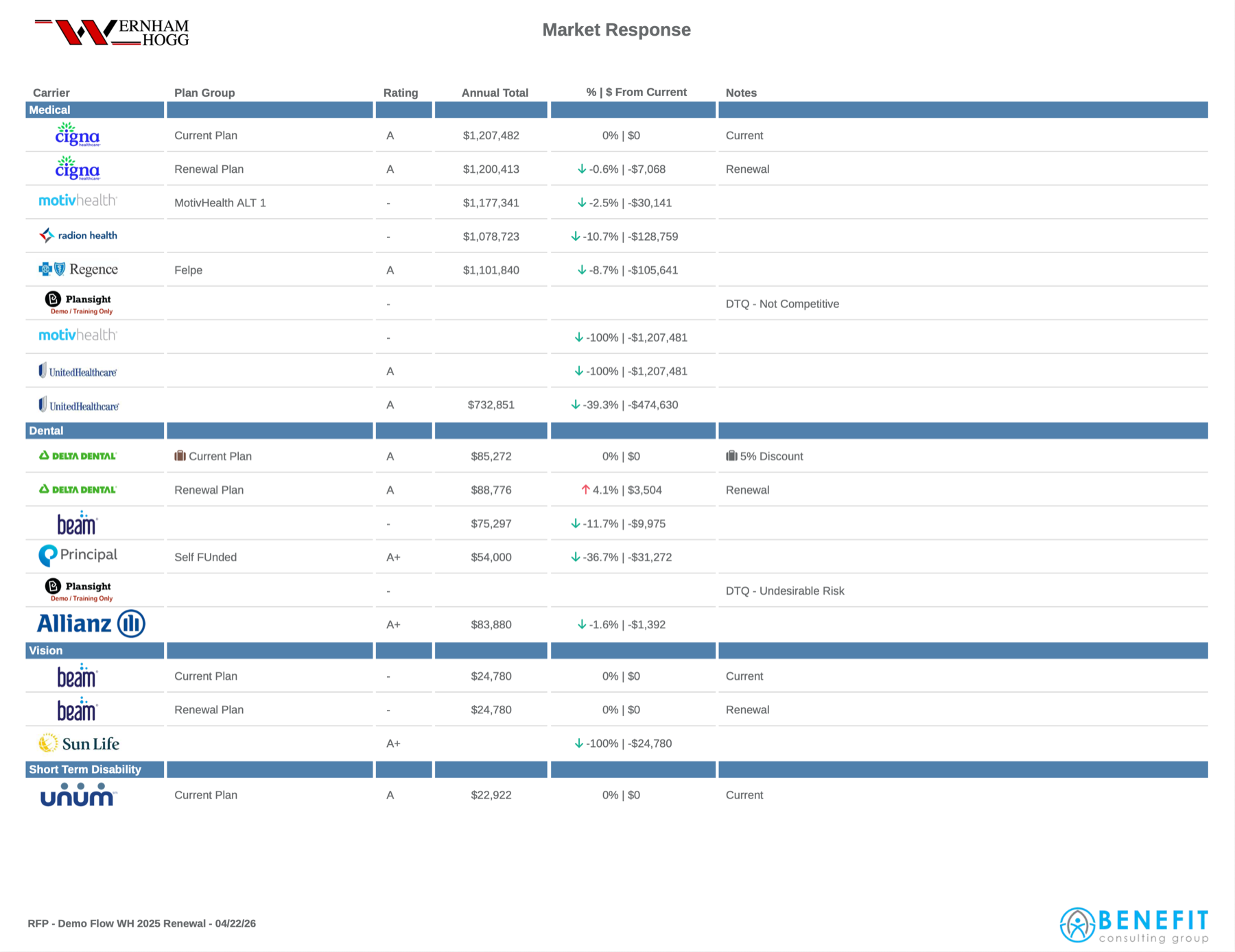Image resolution: width=1235 pixels, height=952 pixels.
Task: Click the beam logo in the Vision Renewal Plan row
Action: (78, 710)
